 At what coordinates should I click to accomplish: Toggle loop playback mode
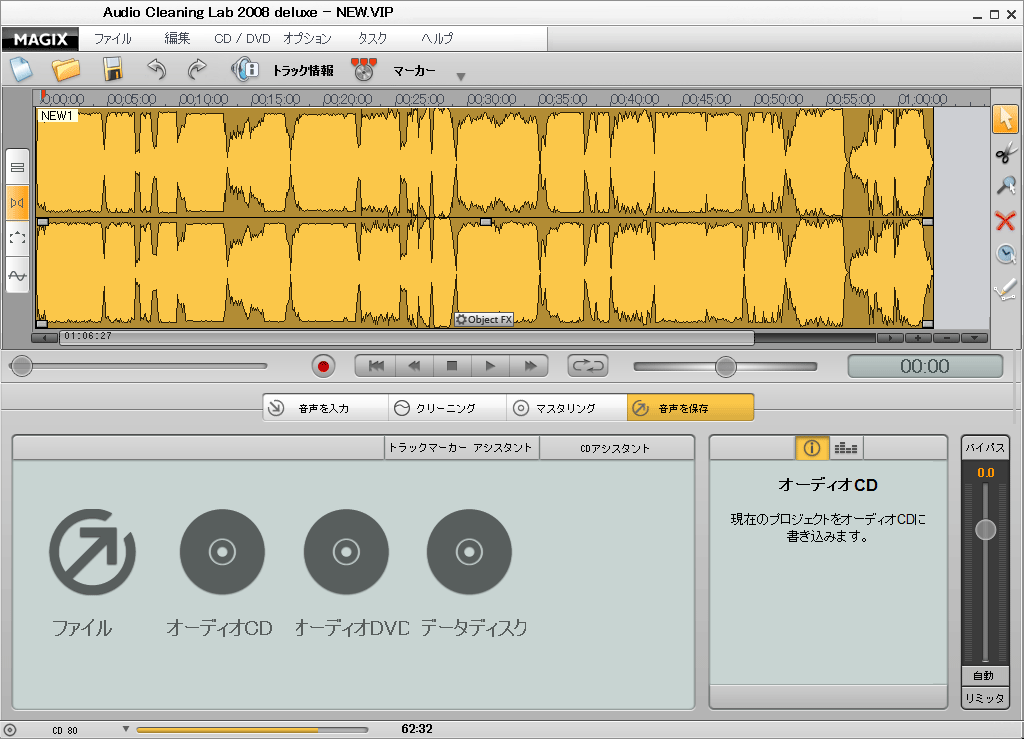[588, 366]
